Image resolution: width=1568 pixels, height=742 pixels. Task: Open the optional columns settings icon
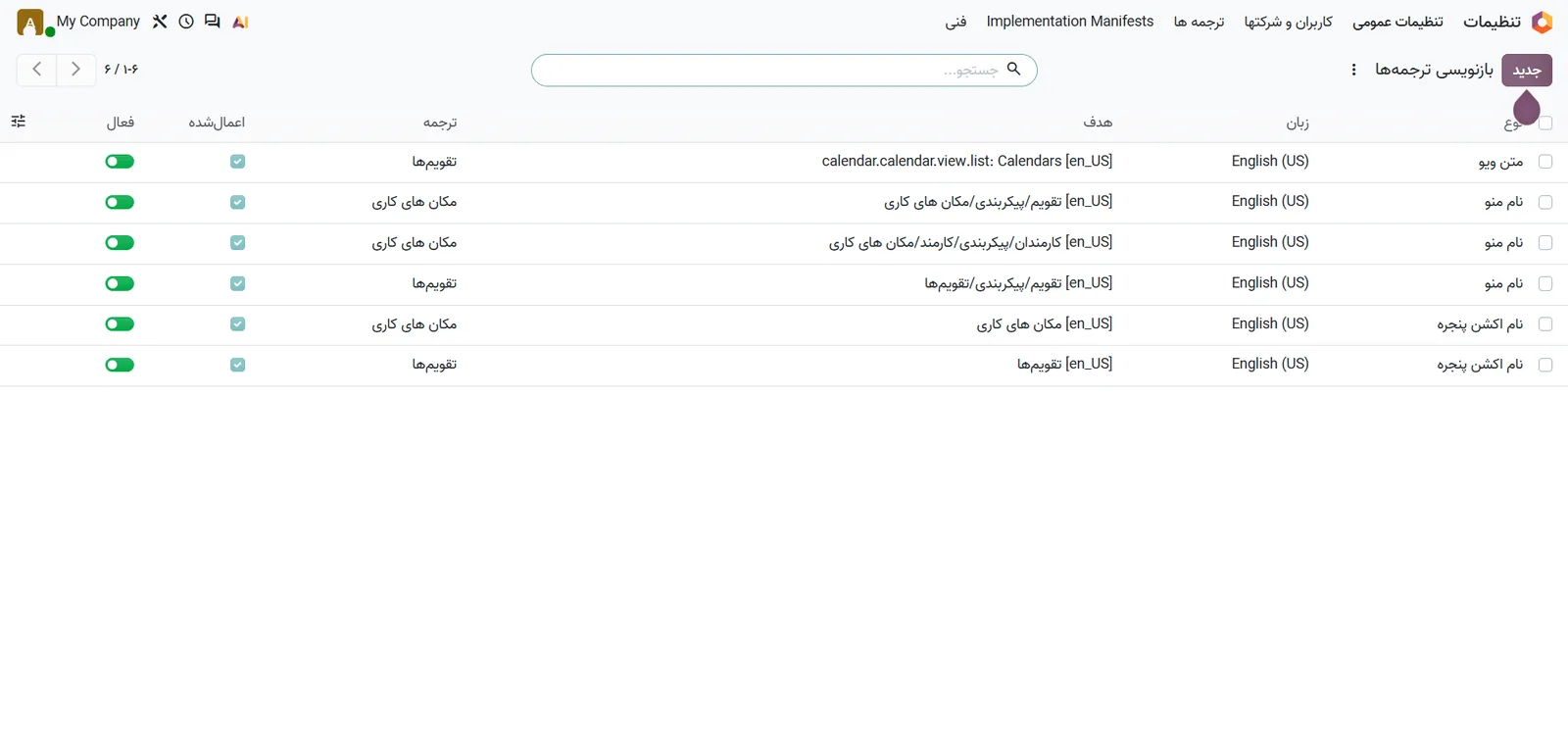[19, 122]
